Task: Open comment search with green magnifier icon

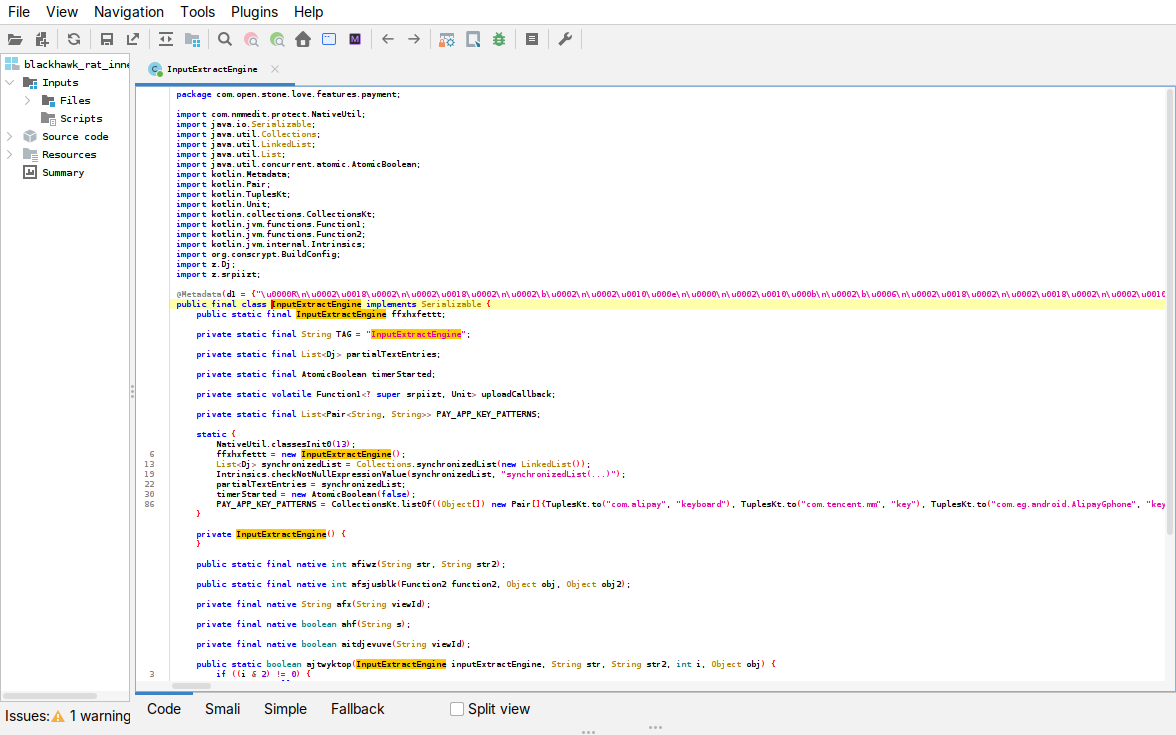Action: coord(278,40)
